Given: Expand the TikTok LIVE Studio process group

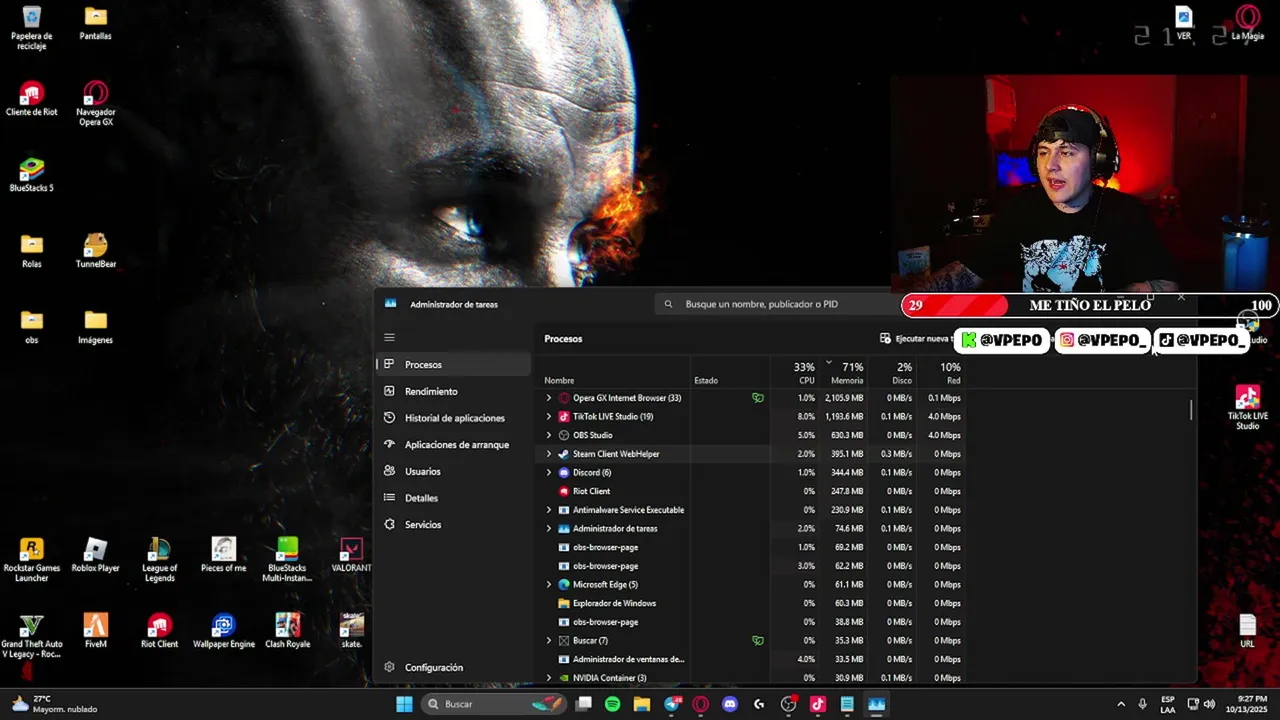Looking at the screenshot, I should click(548, 417).
